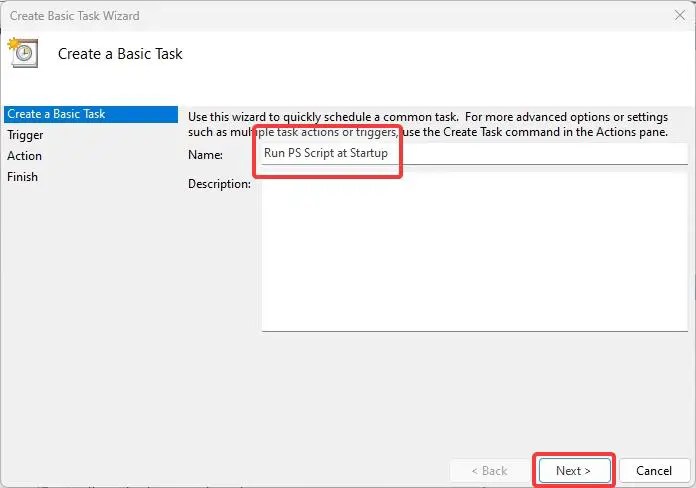Click inside the Description text area
Viewport: 696px width, 488px height.
pyautogui.click(x=475, y=252)
